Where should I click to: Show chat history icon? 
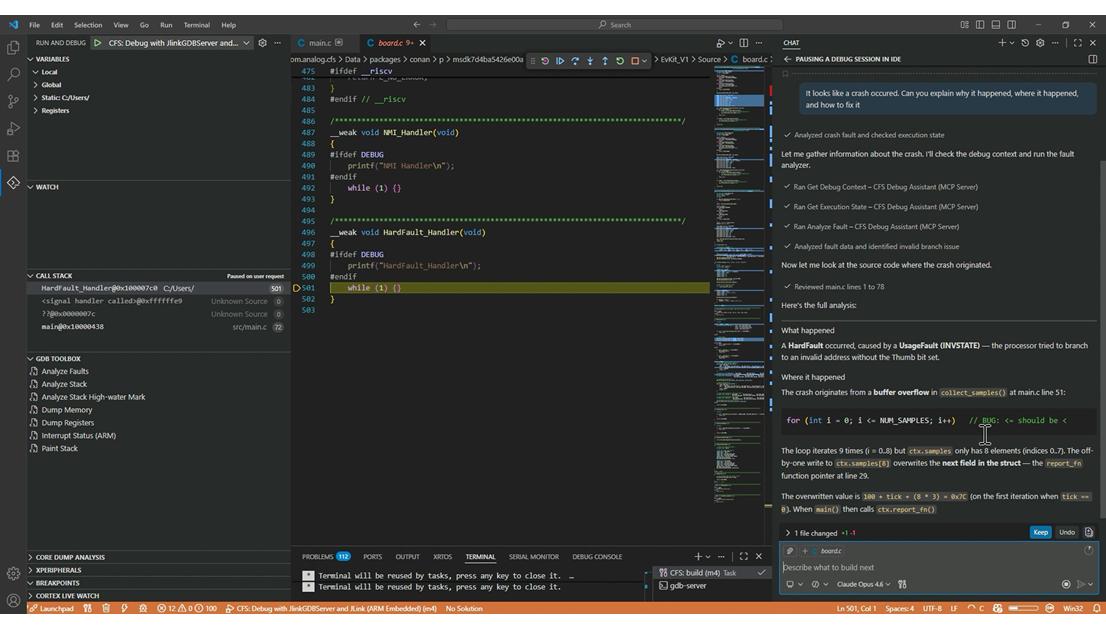pos(1025,43)
